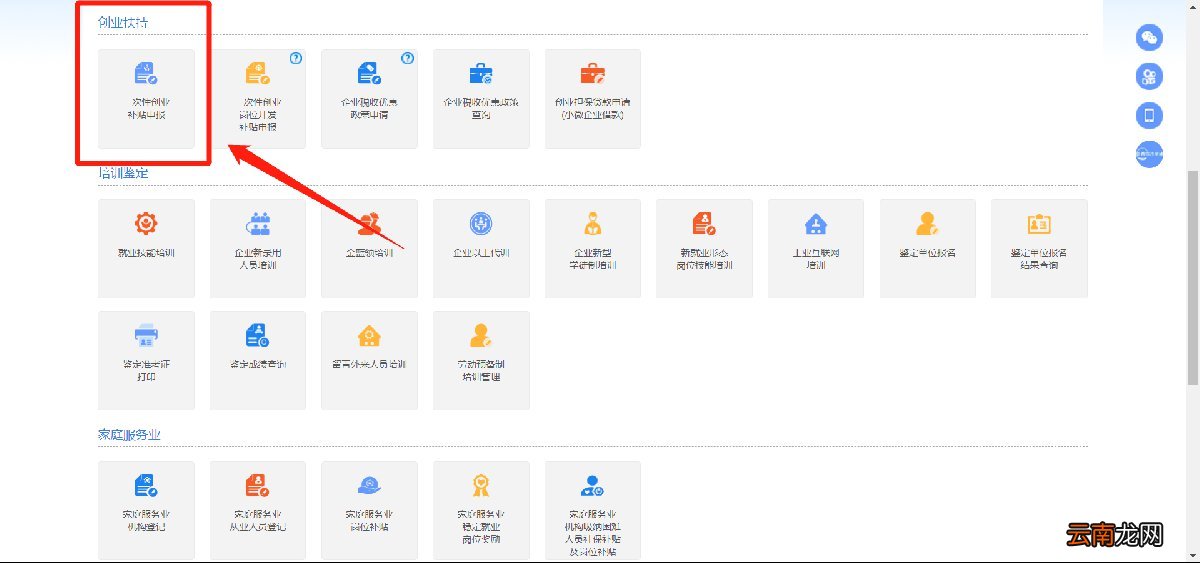Open the 一次性创业补贴申报 tile inside the red box

147,99
